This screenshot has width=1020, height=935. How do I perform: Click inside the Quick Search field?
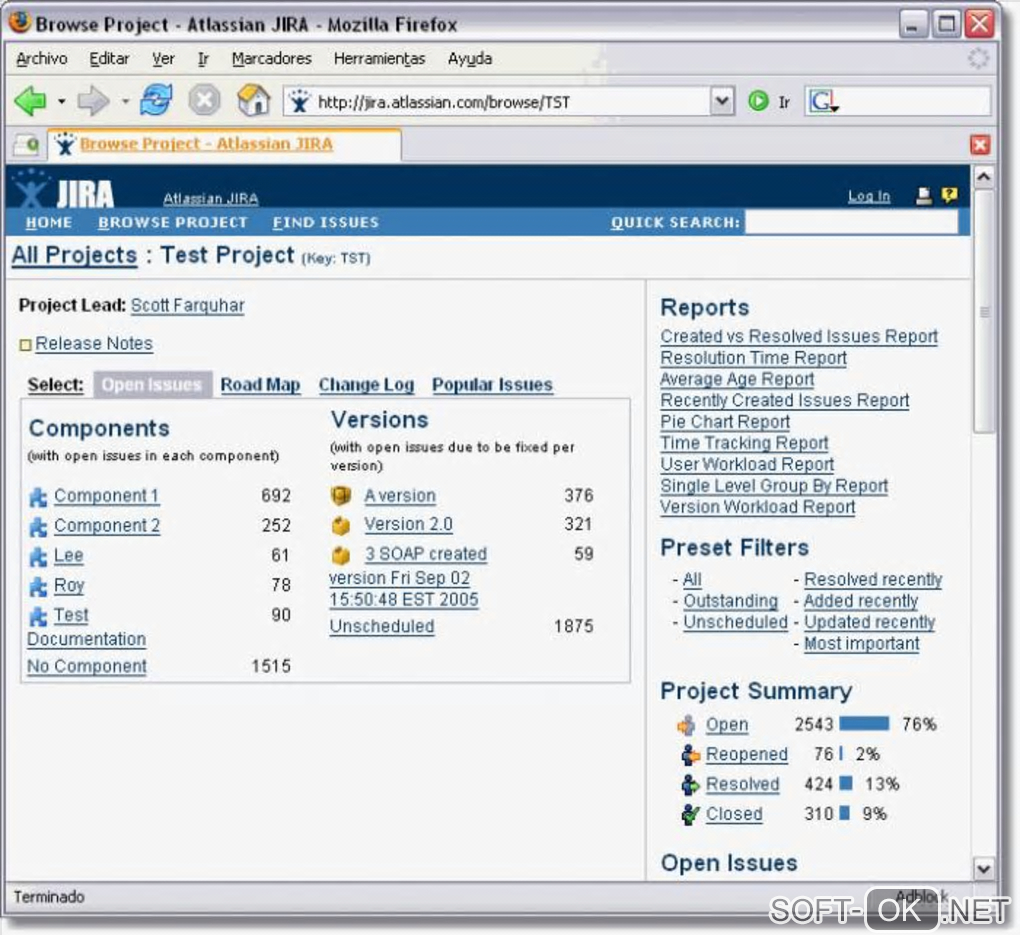tap(852, 223)
